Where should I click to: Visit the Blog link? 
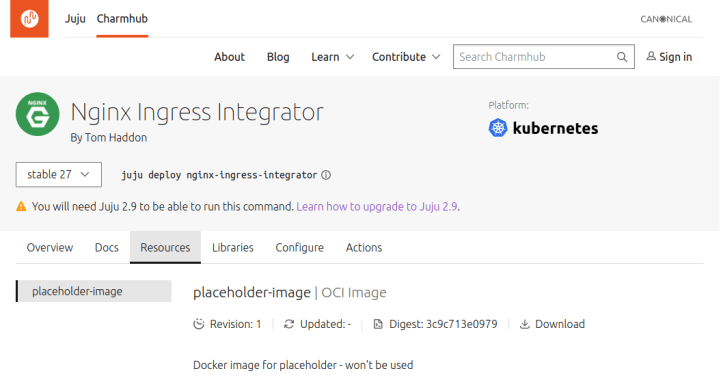coord(278,57)
